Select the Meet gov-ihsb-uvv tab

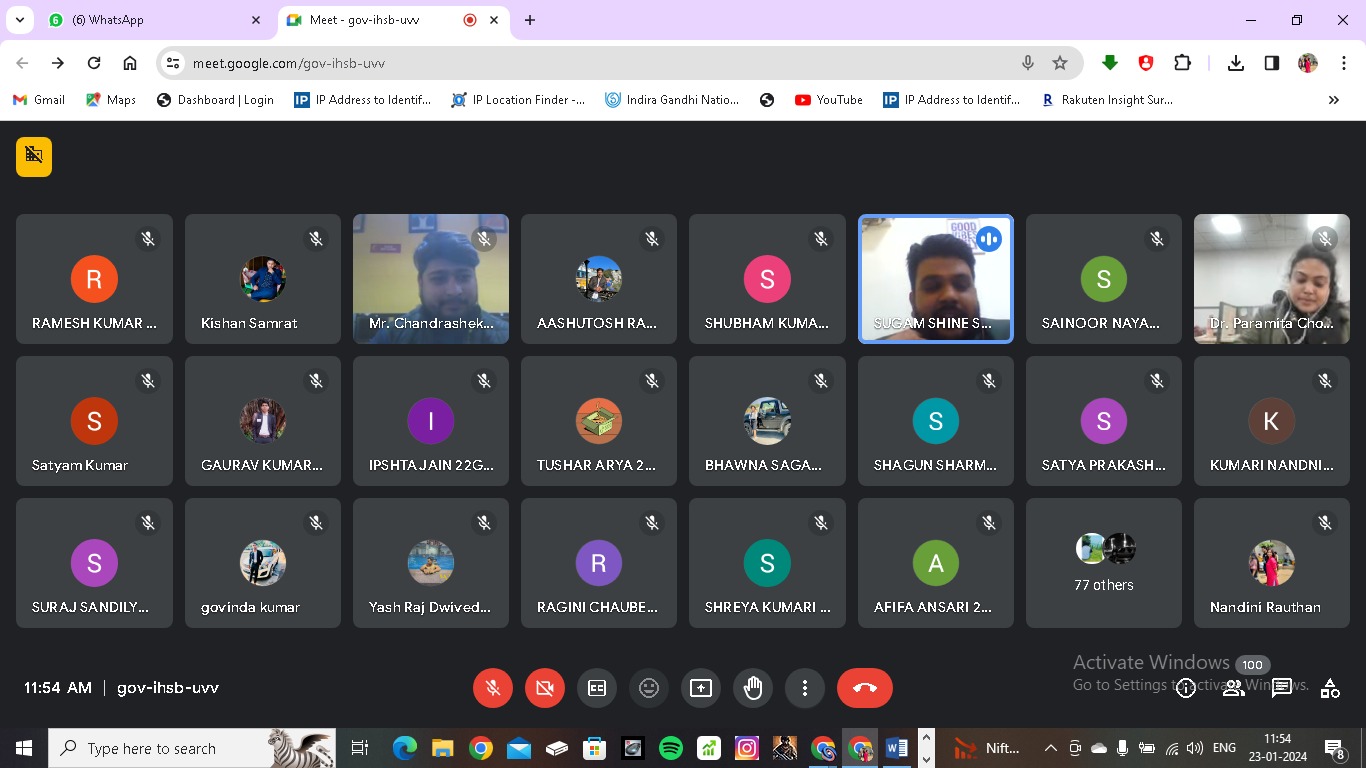tap(380, 20)
